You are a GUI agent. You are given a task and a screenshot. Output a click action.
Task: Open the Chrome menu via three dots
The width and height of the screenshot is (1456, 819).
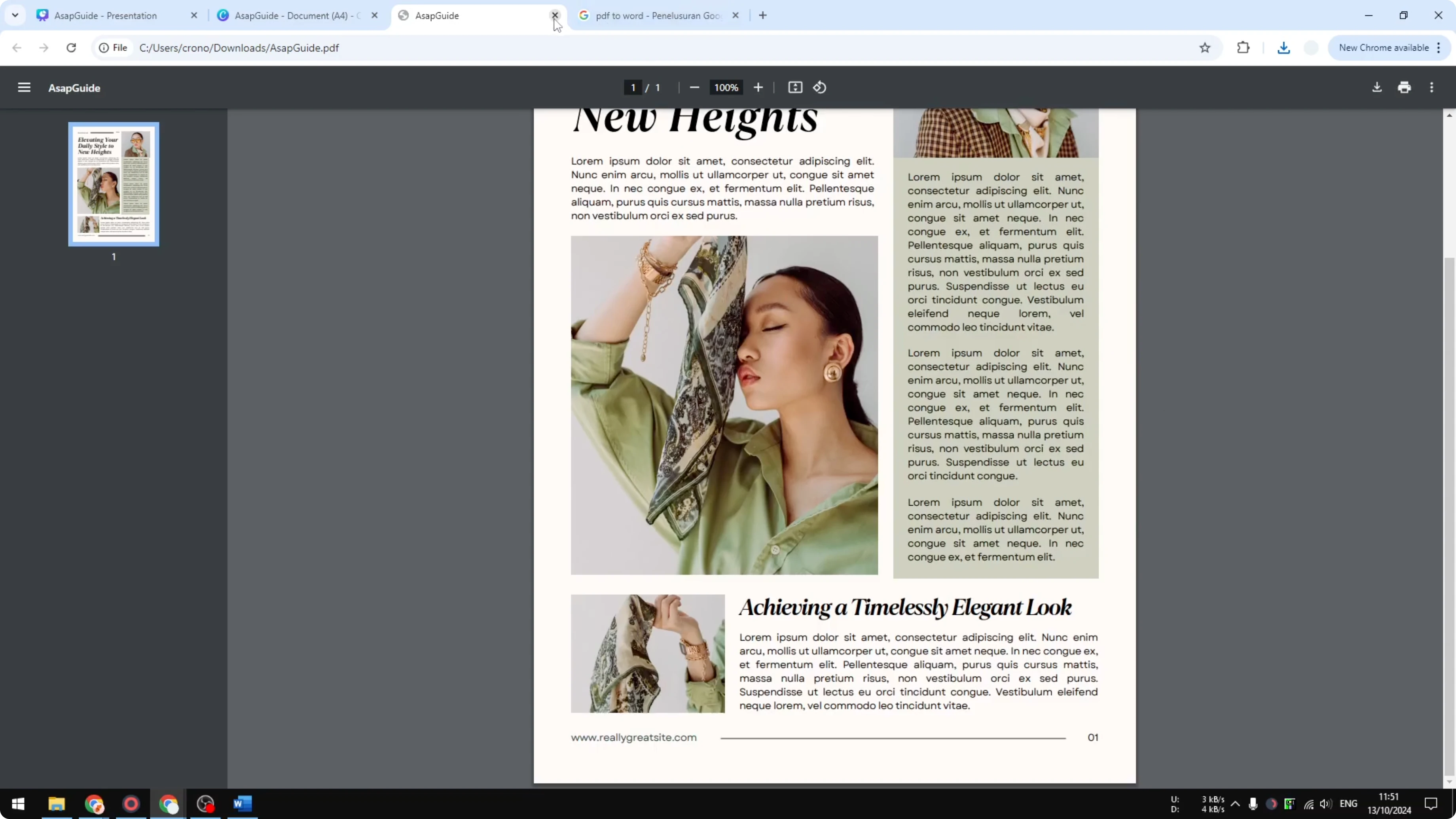click(1440, 47)
